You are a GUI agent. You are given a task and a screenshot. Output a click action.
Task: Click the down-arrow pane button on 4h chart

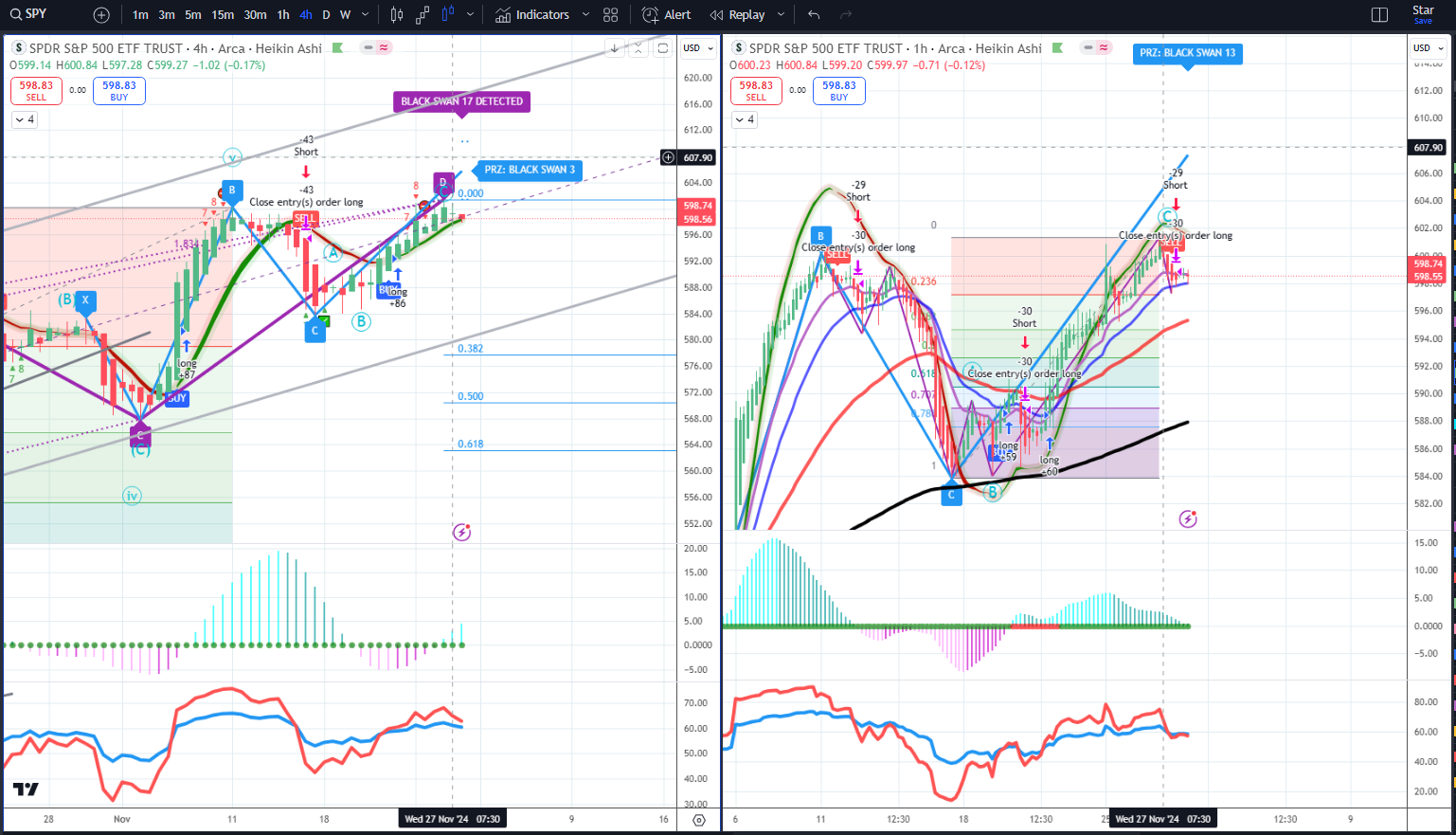point(615,48)
